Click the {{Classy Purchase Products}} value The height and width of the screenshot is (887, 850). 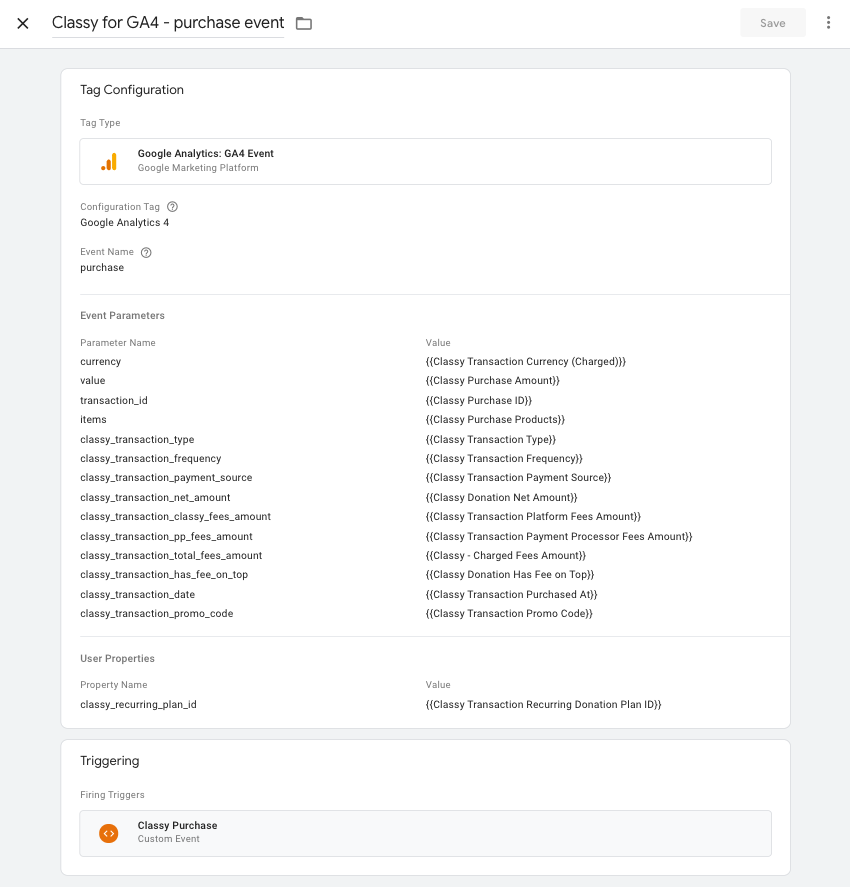[495, 420]
